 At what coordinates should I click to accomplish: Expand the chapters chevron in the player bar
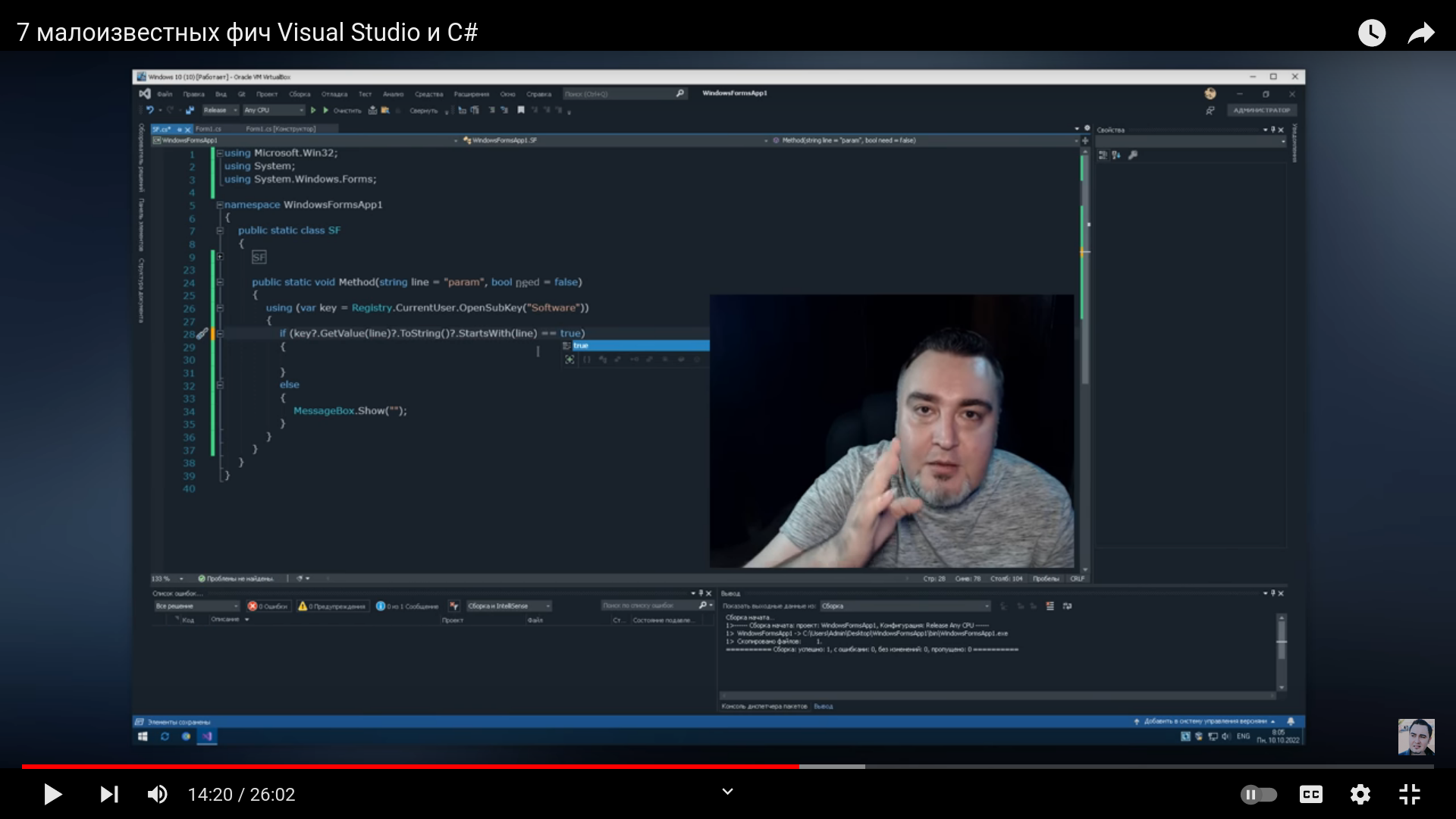(x=727, y=792)
